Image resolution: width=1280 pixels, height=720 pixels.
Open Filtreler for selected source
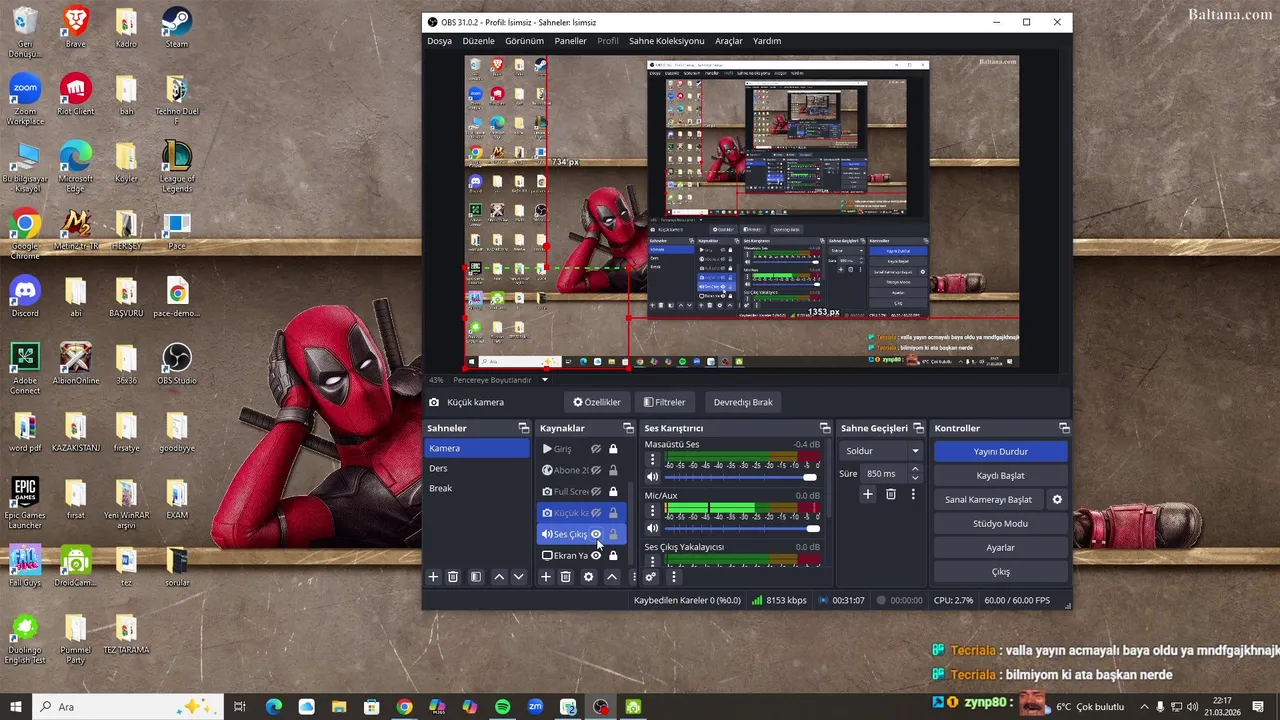[x=664, y=402]
